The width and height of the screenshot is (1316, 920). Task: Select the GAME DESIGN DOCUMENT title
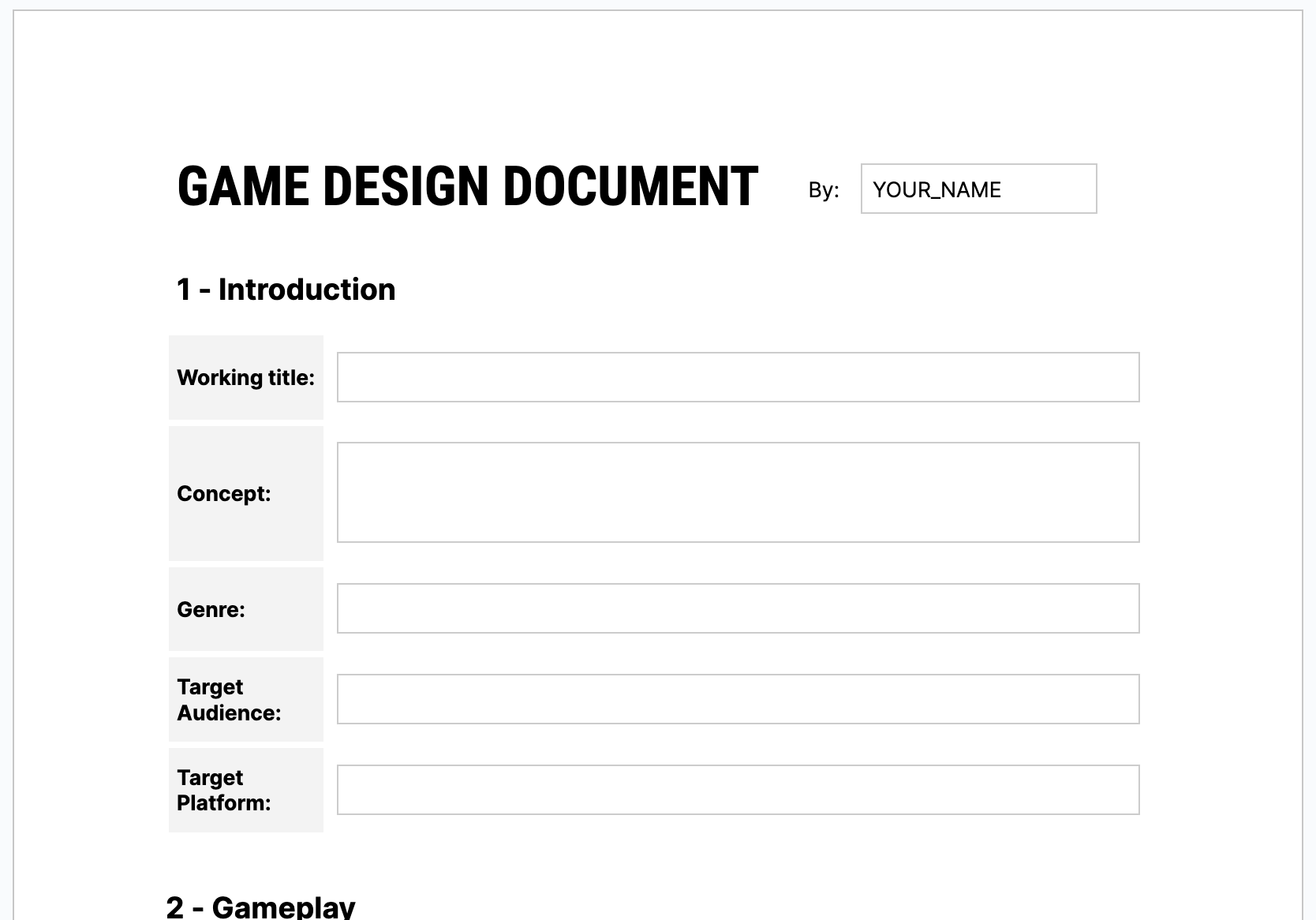(x=467, y=187)
